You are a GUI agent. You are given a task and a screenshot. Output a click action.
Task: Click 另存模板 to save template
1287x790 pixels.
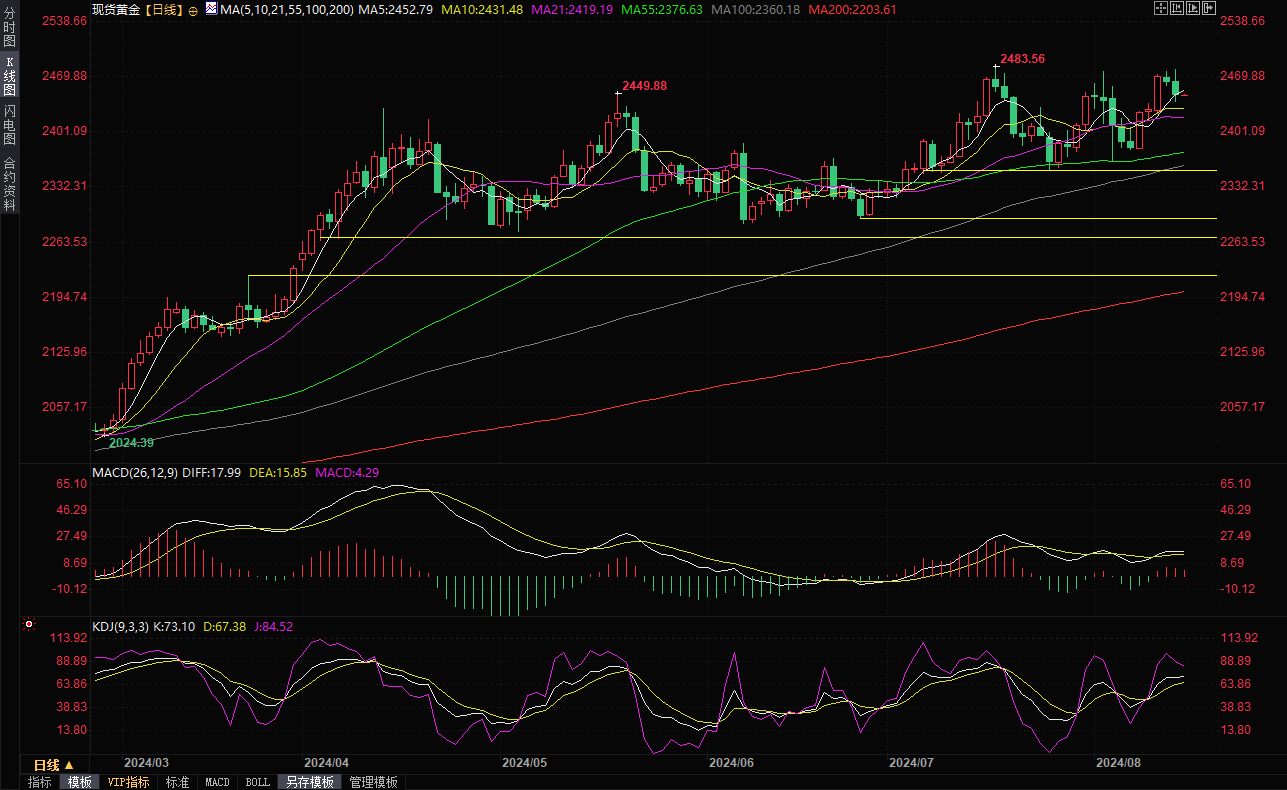[x=309, y=782]
